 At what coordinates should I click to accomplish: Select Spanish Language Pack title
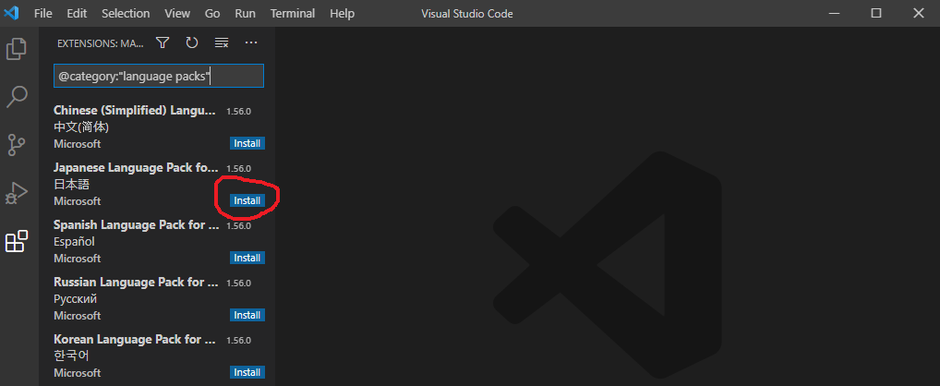coord(137,225)
